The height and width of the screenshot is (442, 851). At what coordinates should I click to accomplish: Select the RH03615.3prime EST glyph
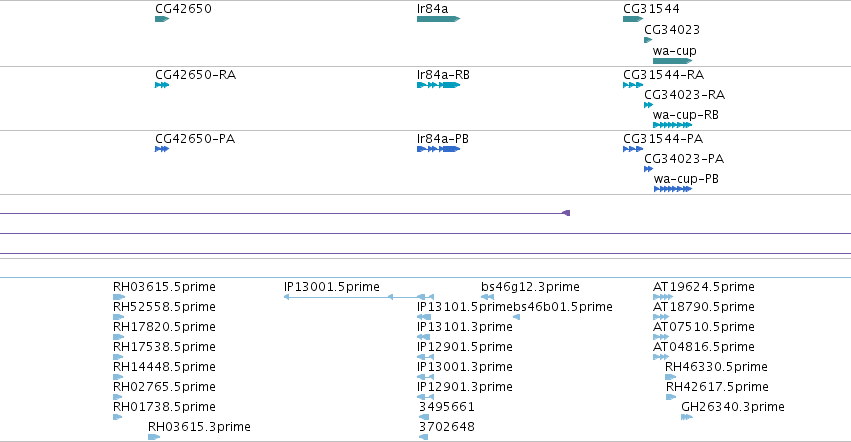154,437
